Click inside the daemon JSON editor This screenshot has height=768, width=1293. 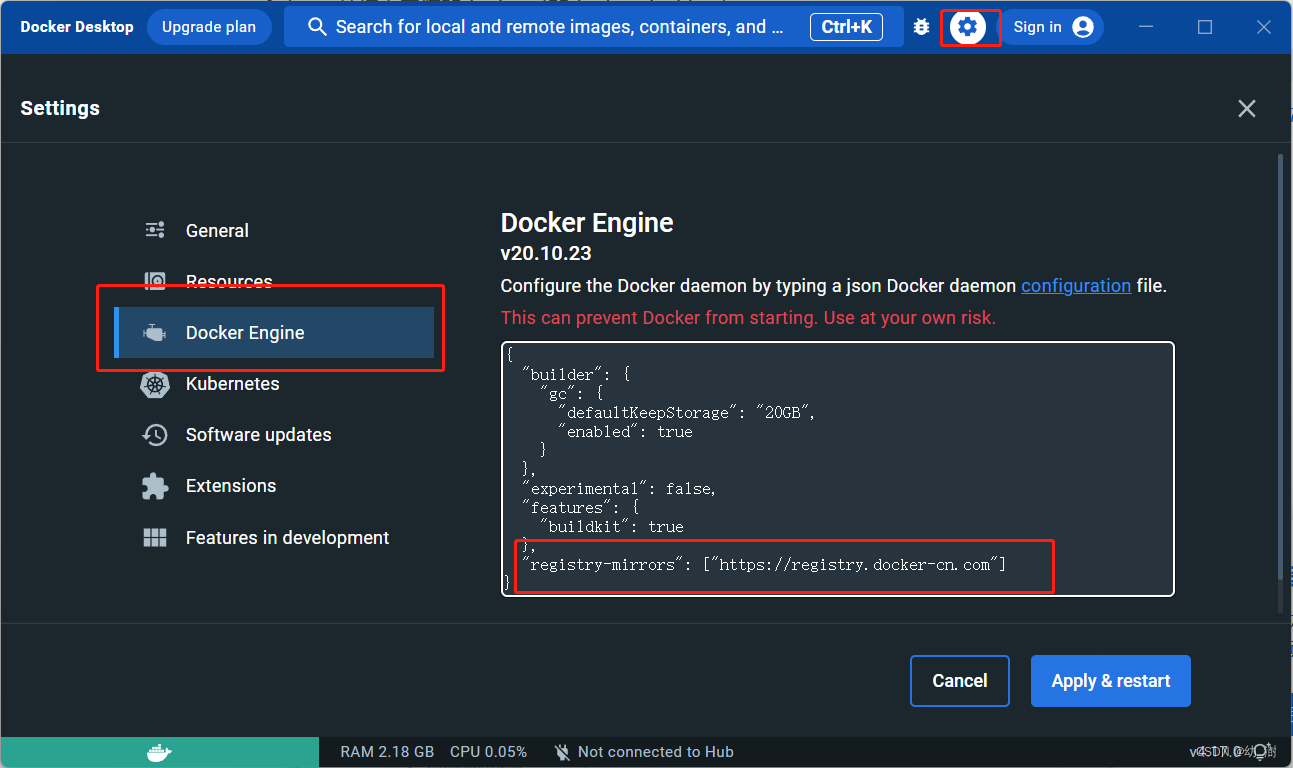(x=838, y=469)
